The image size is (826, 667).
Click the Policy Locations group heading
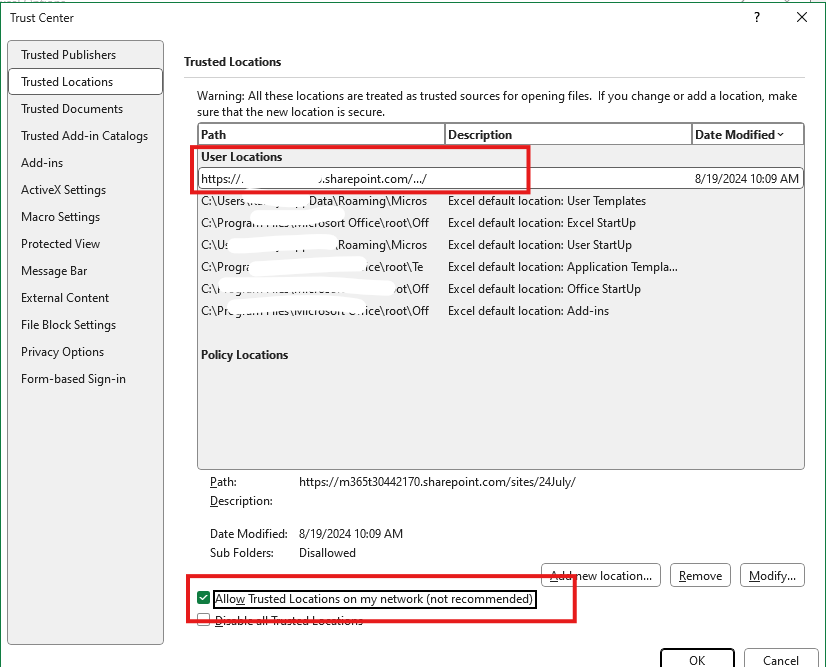244,355
